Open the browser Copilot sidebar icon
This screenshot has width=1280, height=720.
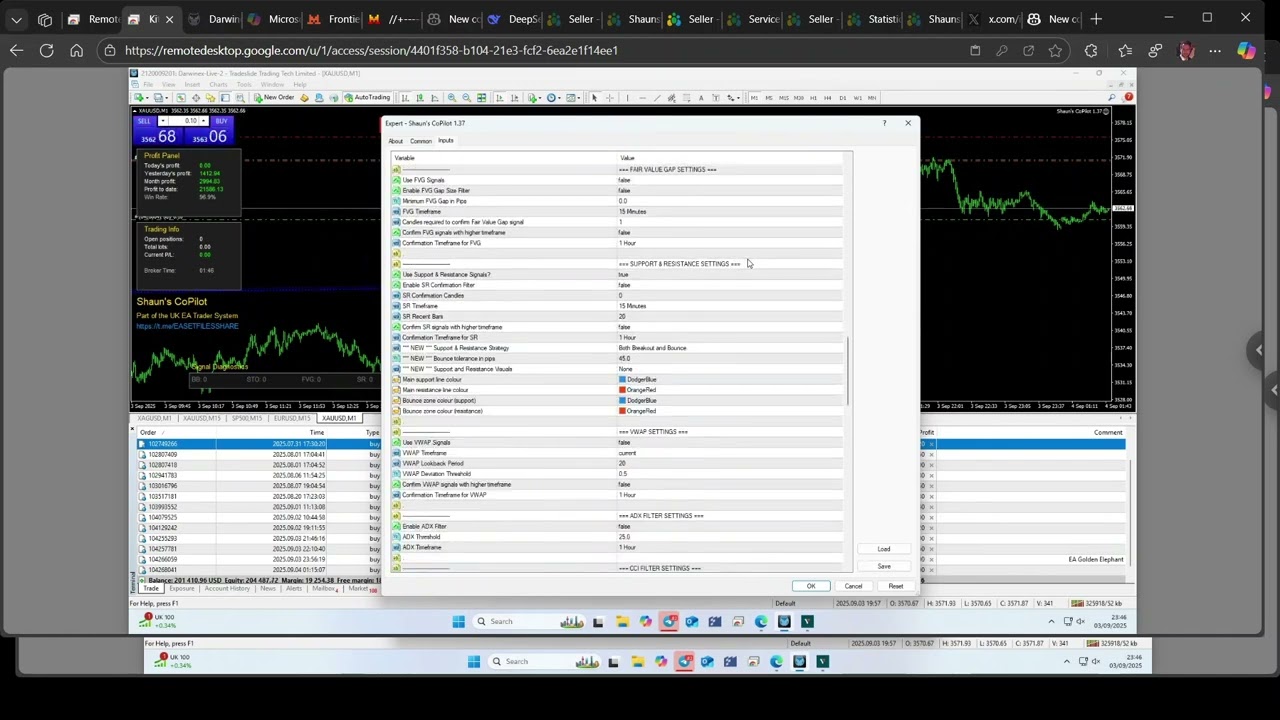click(x=1246, y=50)
